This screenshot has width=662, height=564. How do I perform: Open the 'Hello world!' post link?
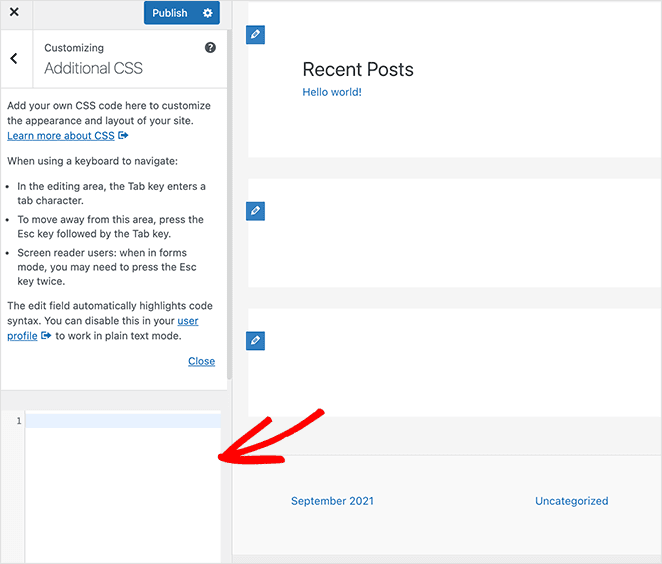(332, 92)
